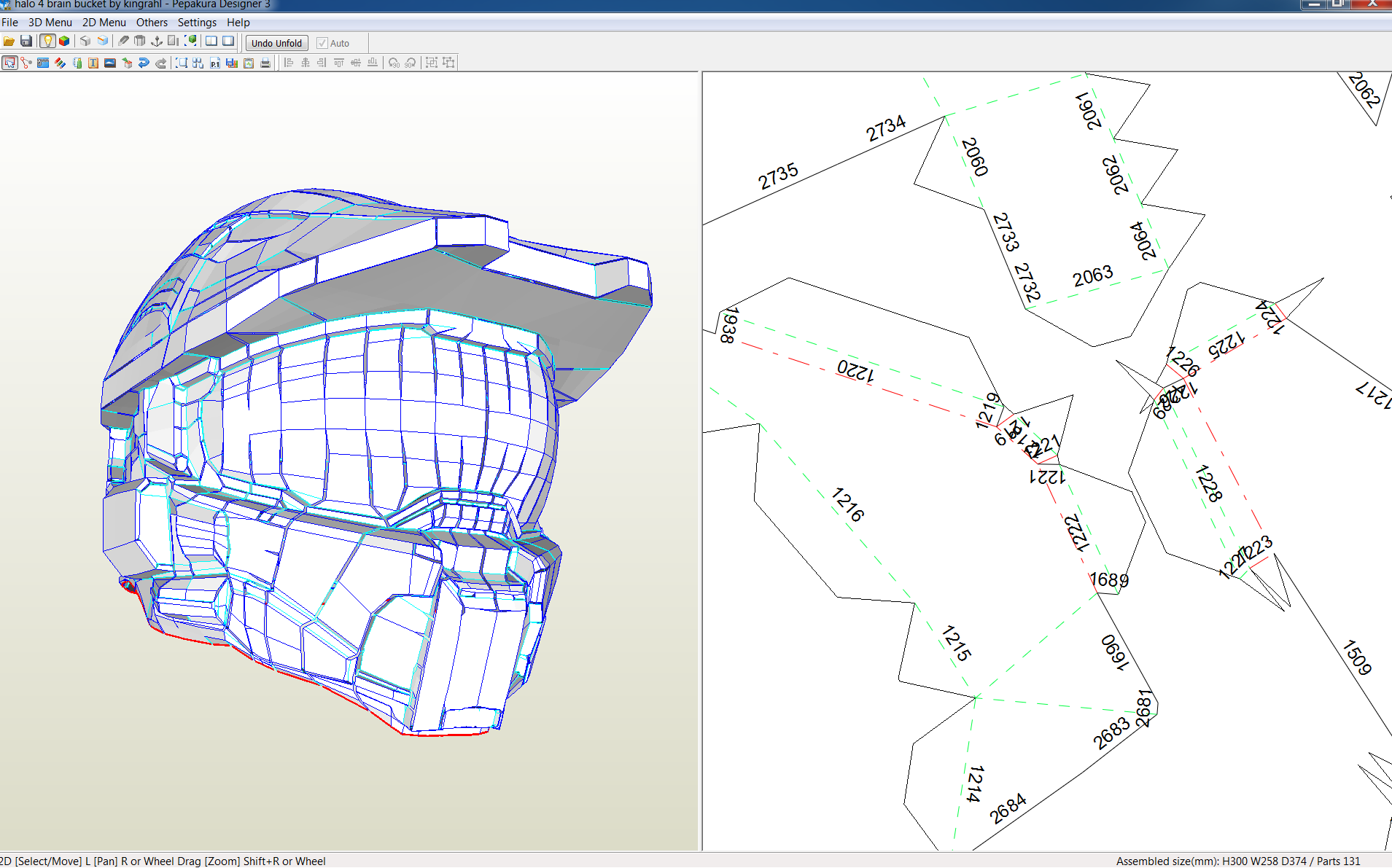Click the gray cube view icon
Viewport: 1392px width, 868px height.
coord(85,42)
